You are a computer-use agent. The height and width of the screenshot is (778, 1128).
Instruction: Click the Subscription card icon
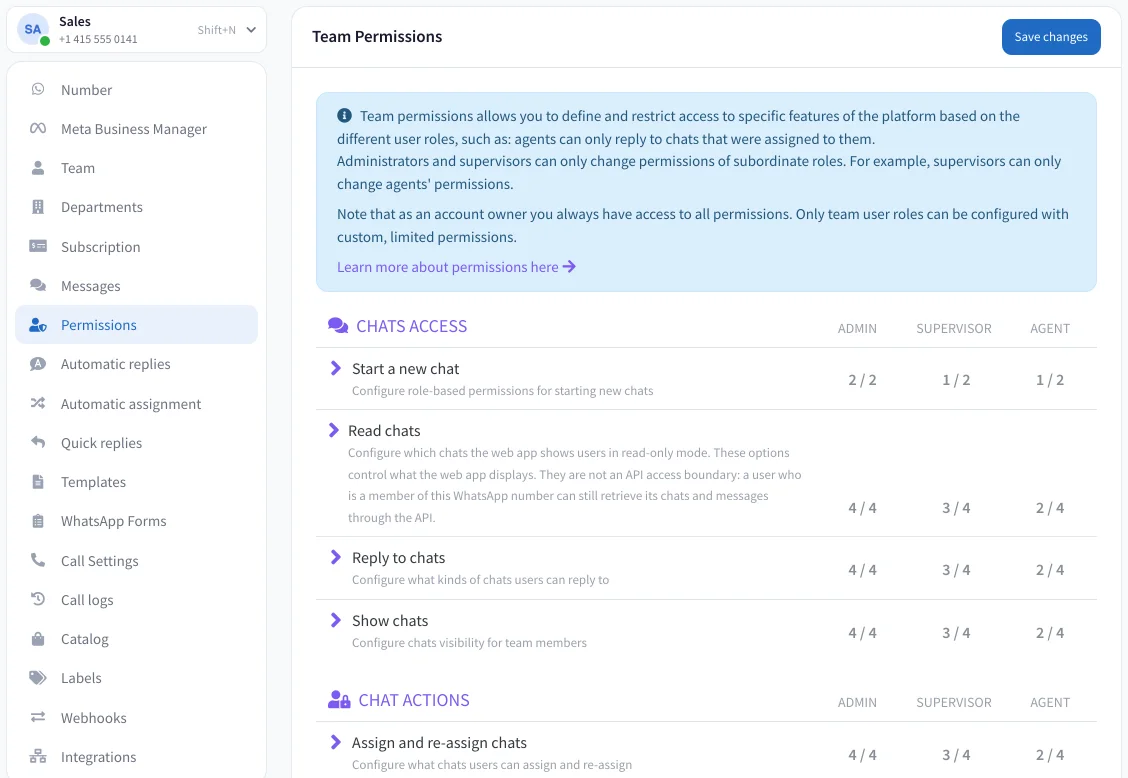coord(37,246)
